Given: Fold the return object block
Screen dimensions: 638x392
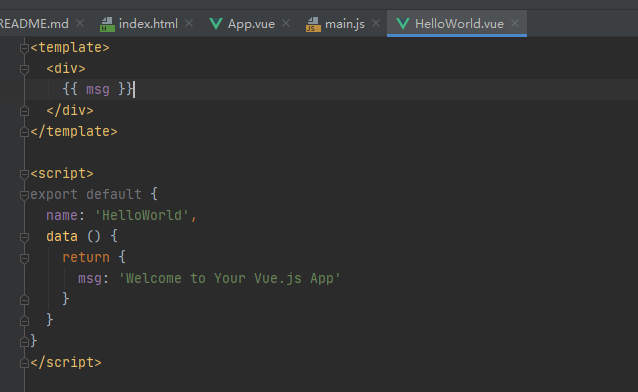Looking at the screenshot, I should 24,258.
